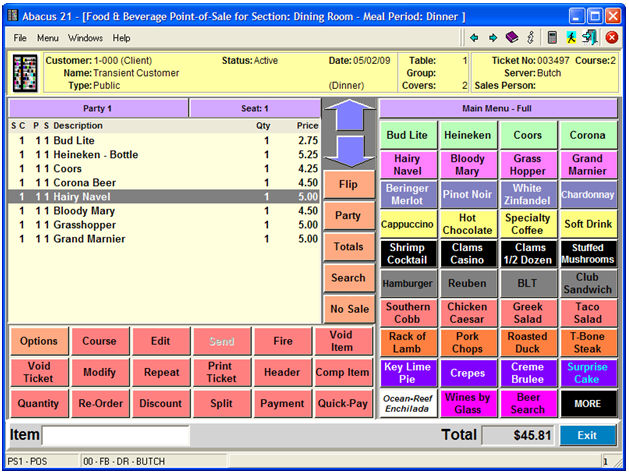Show more menu items with MORE button
This screenshot has height=474, width=629.
[587, 403]
